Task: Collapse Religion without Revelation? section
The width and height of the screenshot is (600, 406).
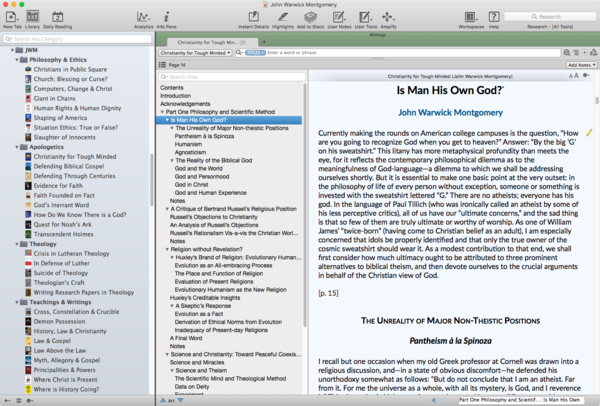Action: pos(167,249)
